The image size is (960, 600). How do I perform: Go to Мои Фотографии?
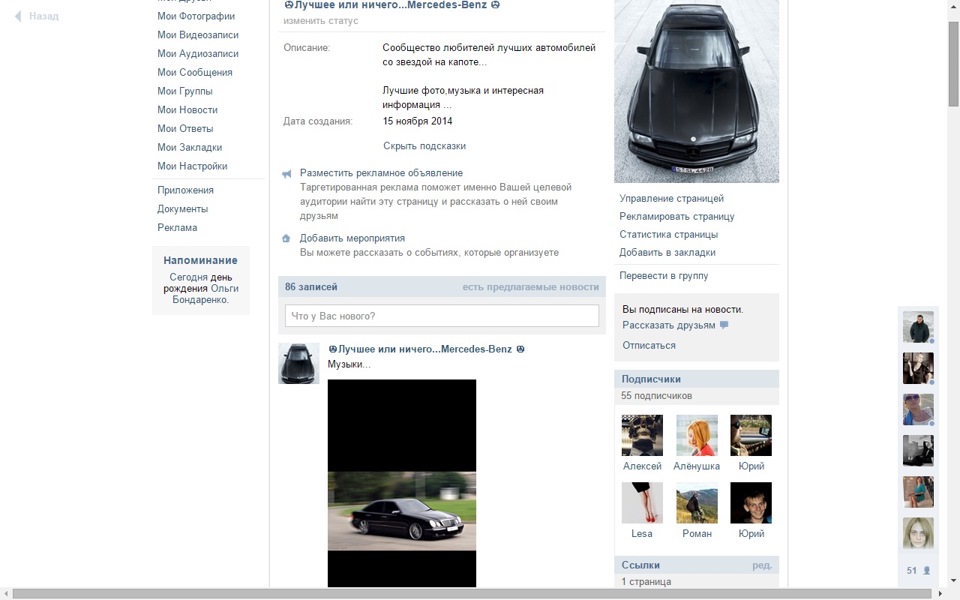pos(196,17)
